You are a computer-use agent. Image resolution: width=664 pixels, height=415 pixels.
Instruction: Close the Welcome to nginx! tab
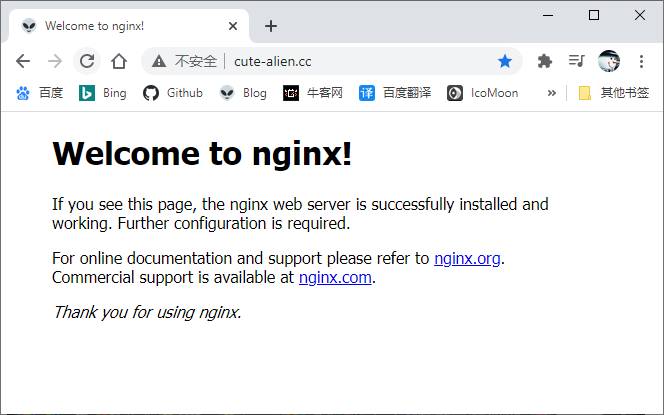tap(233, 26)
